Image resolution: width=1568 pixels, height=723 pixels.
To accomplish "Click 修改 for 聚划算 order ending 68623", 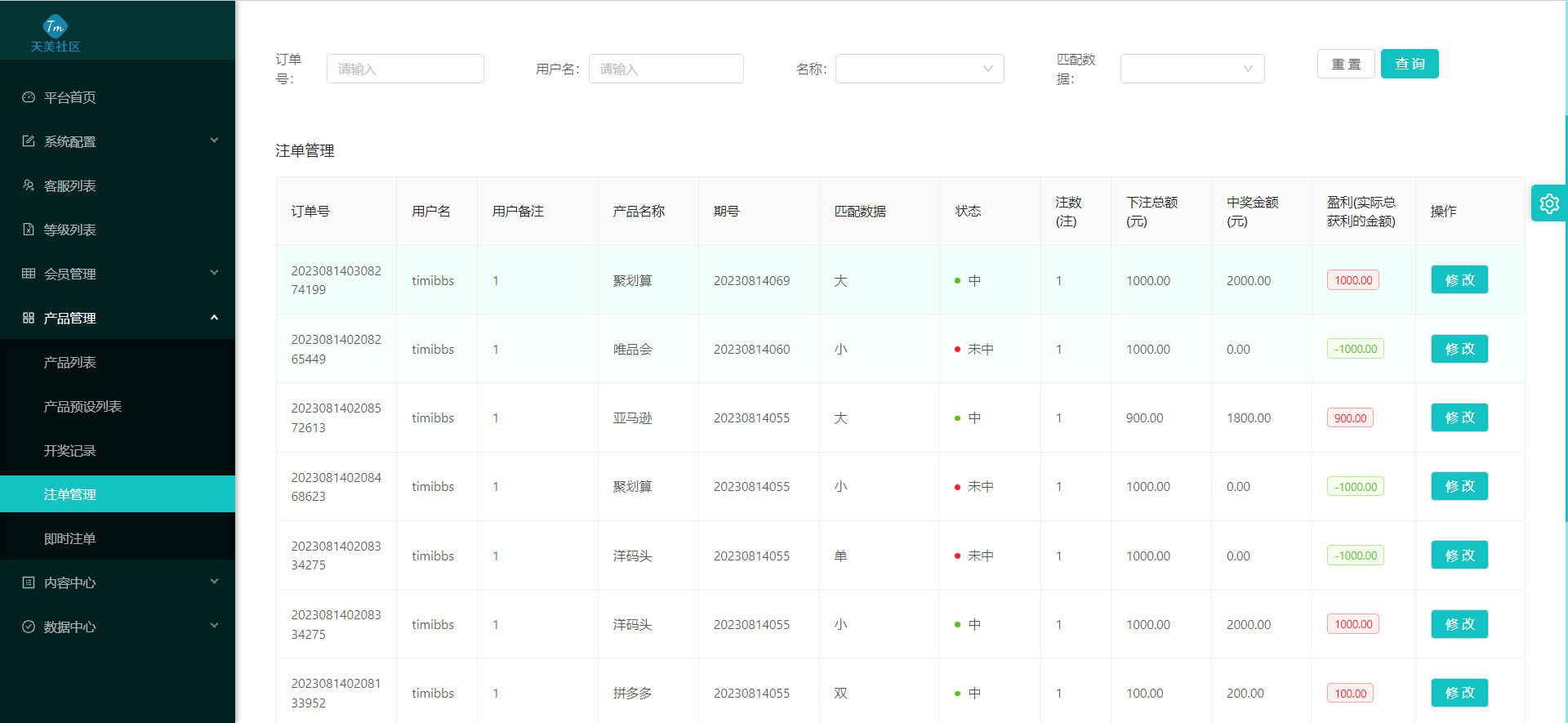I will click(x=1459, y=486).
